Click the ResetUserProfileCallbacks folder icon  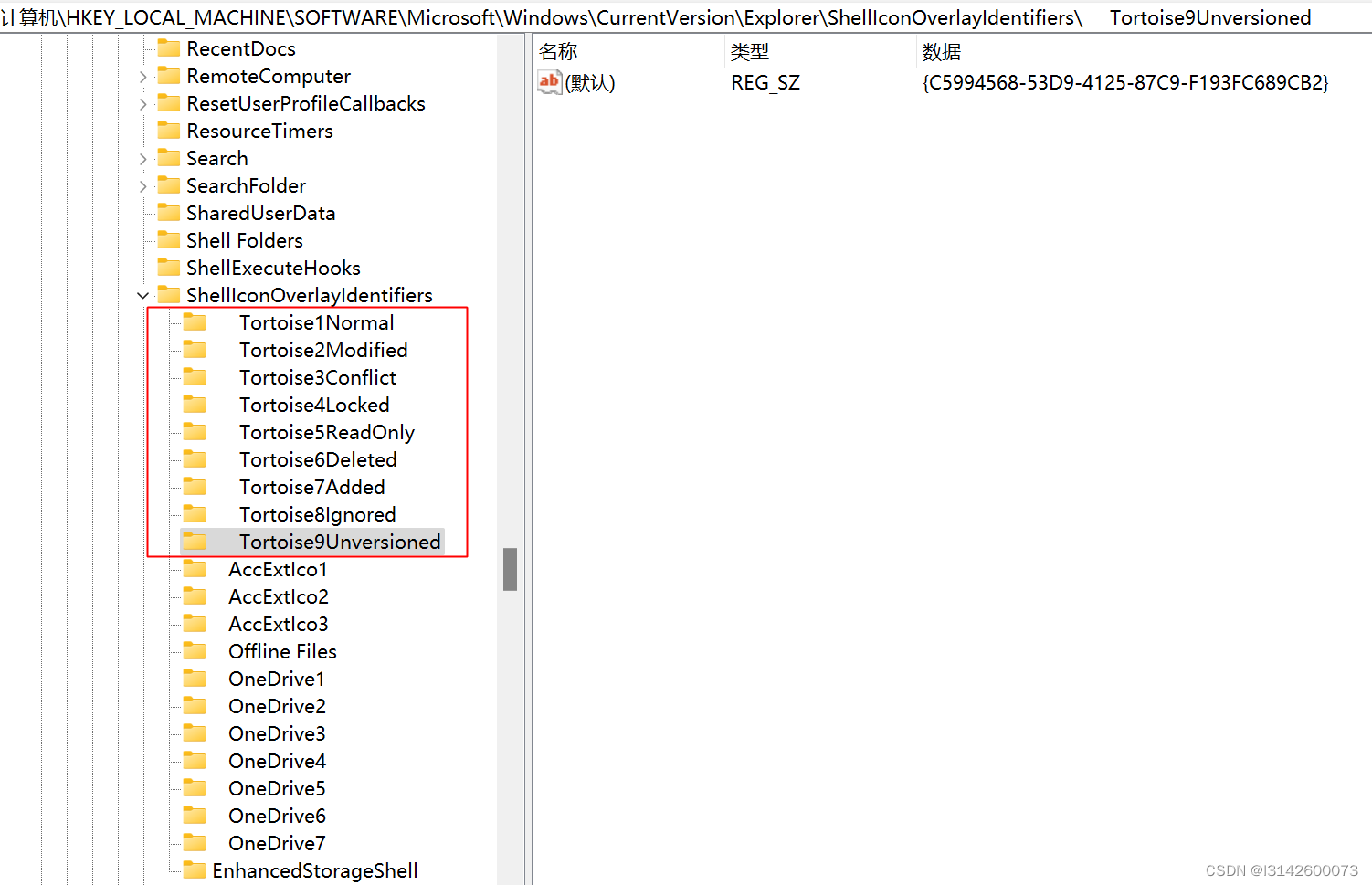169,102
